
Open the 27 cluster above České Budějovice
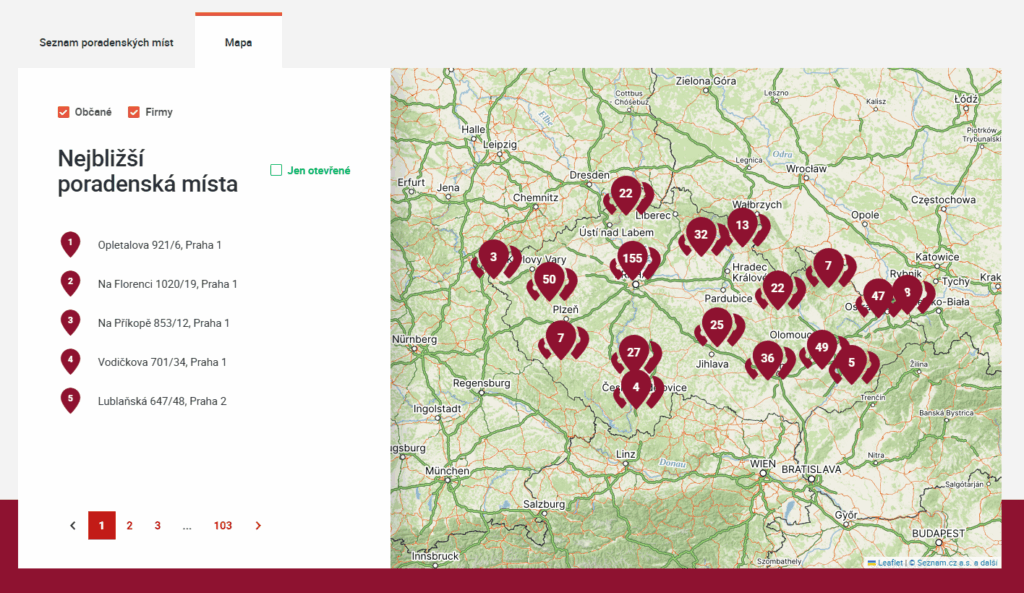pos(634,352)
